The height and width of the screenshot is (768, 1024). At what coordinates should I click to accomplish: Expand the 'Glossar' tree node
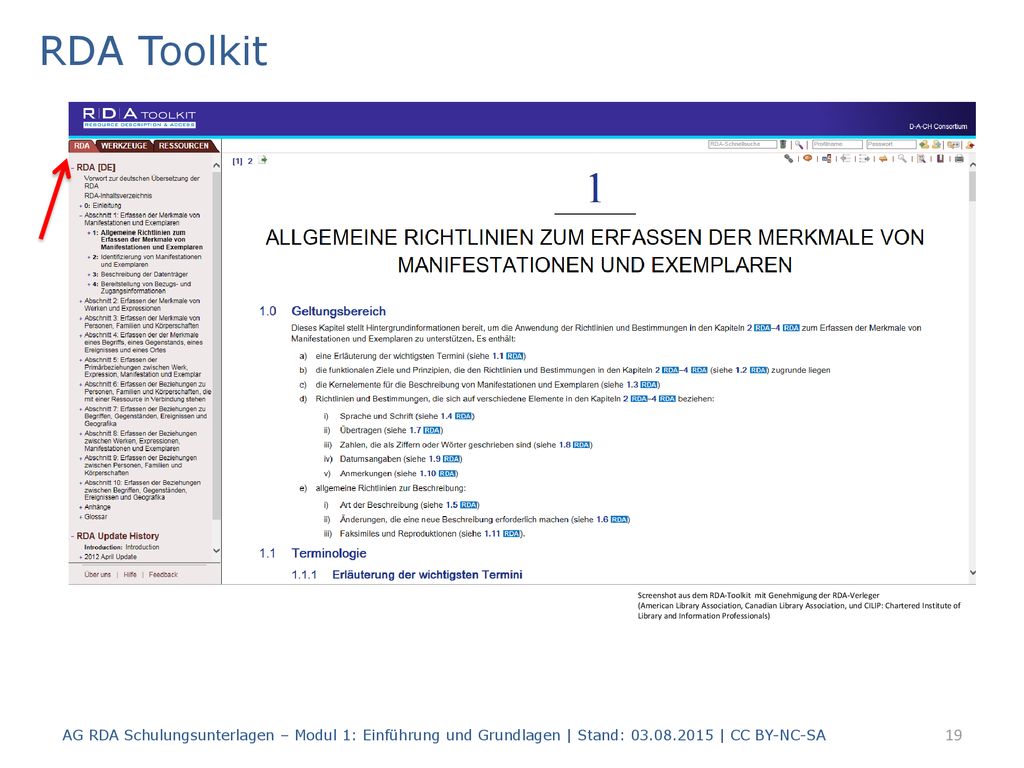point(80,517)
